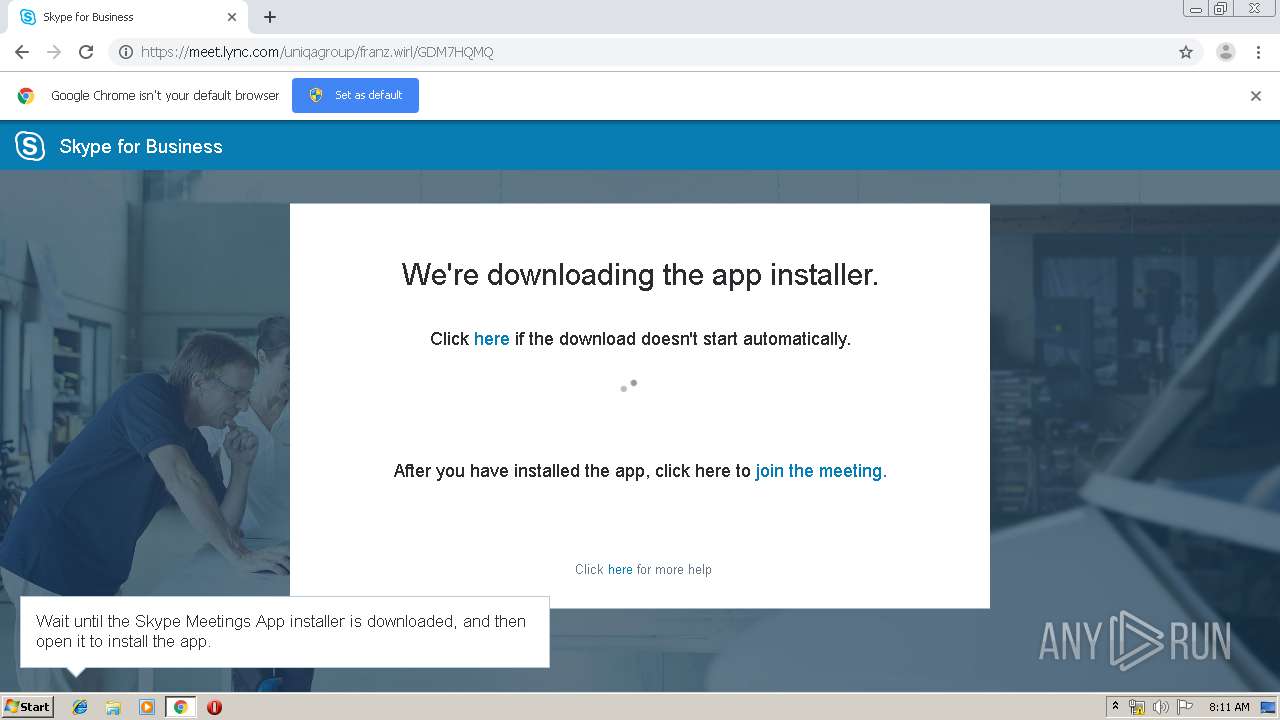Click the address bar URL field

coord(655,52)
